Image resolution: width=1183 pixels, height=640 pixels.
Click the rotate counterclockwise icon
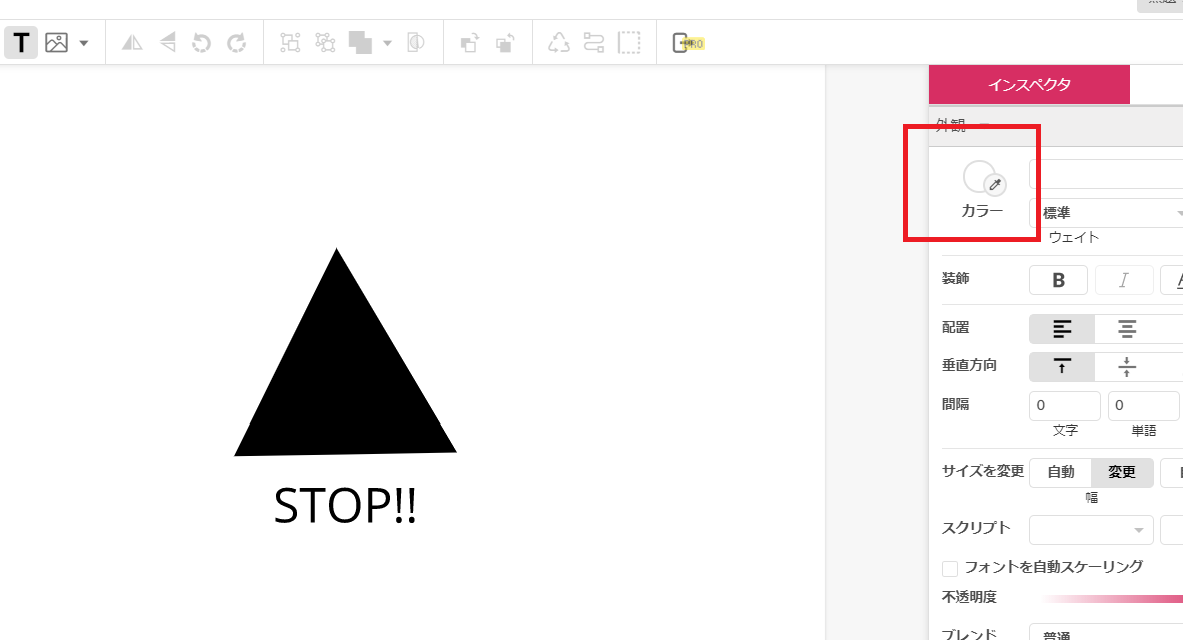(x=201, y=42)
